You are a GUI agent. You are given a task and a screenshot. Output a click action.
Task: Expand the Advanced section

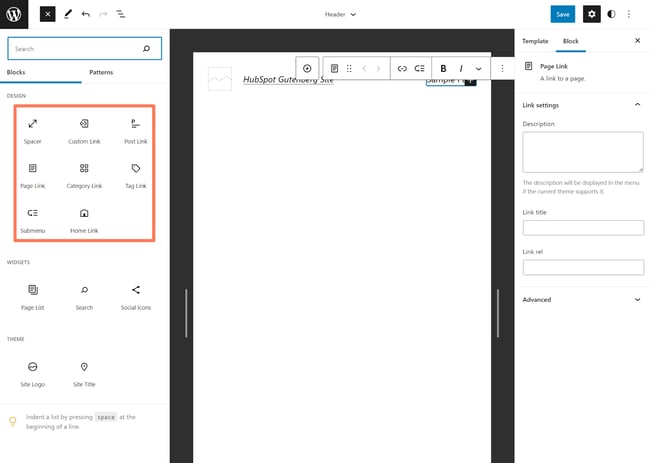tap(583, 299)
